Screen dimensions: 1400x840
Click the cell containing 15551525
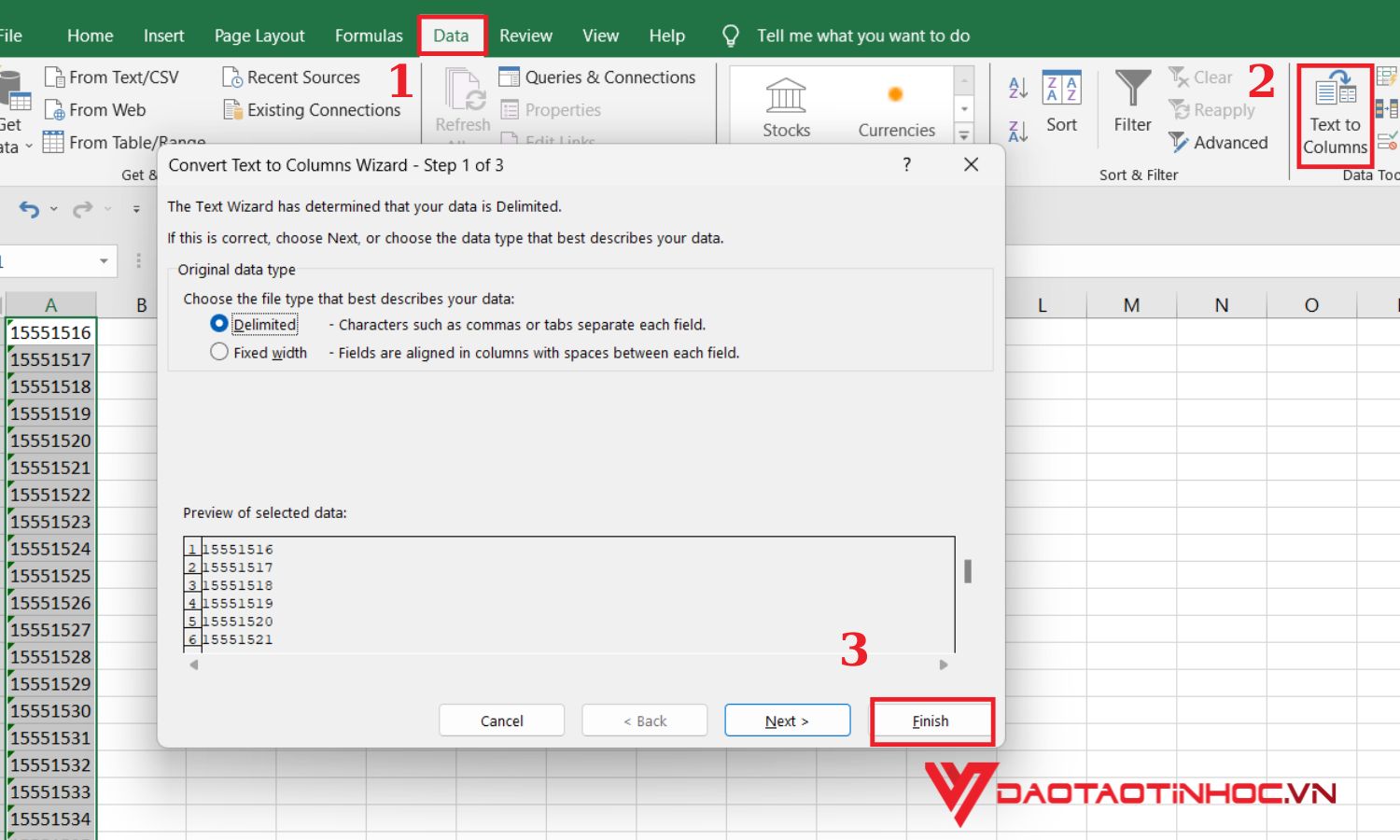click(50, 576)
